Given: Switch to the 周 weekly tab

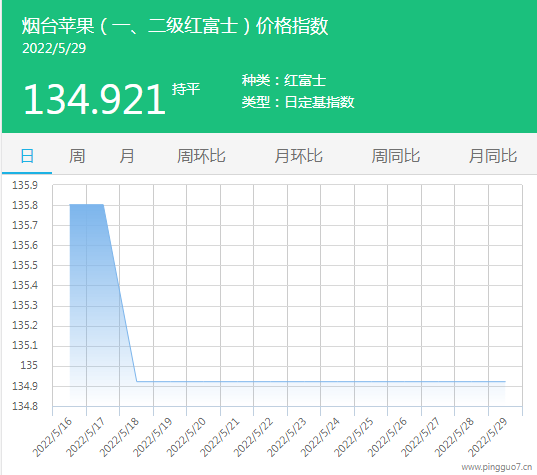Looking at the screenshot, I should [77, 156].
